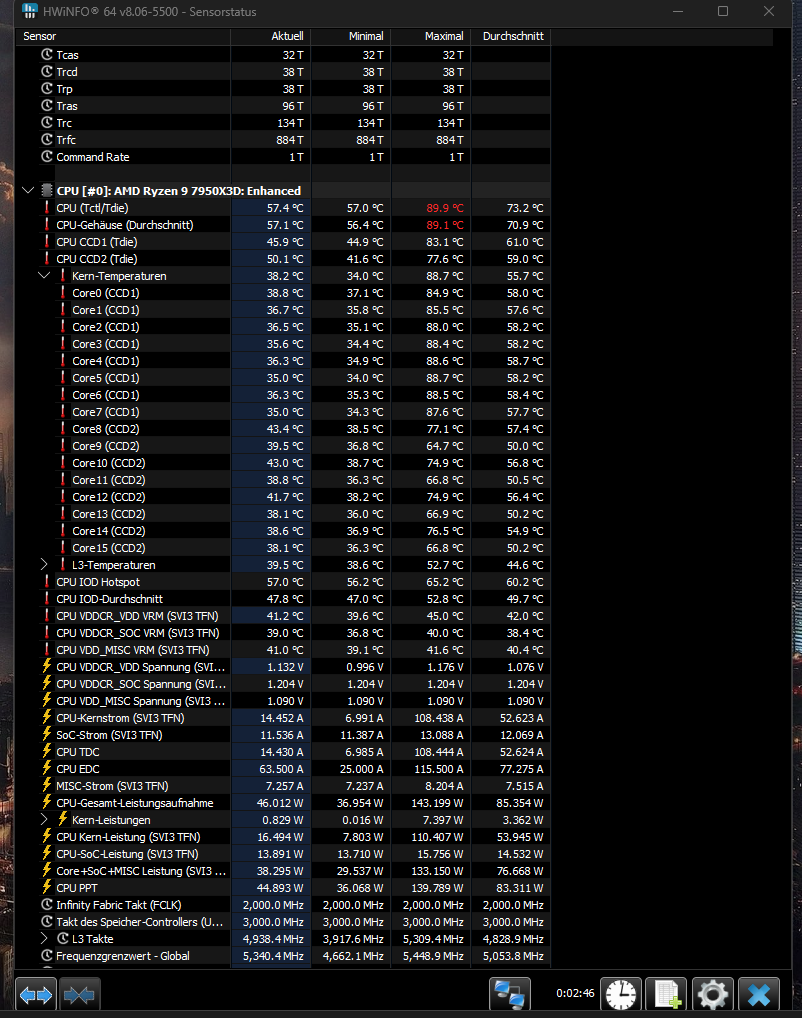Screen dimensions: 802x1018
Task: Collapse the CPU [#0] AMD Ryzen 9 section
Action: [28, 190]
